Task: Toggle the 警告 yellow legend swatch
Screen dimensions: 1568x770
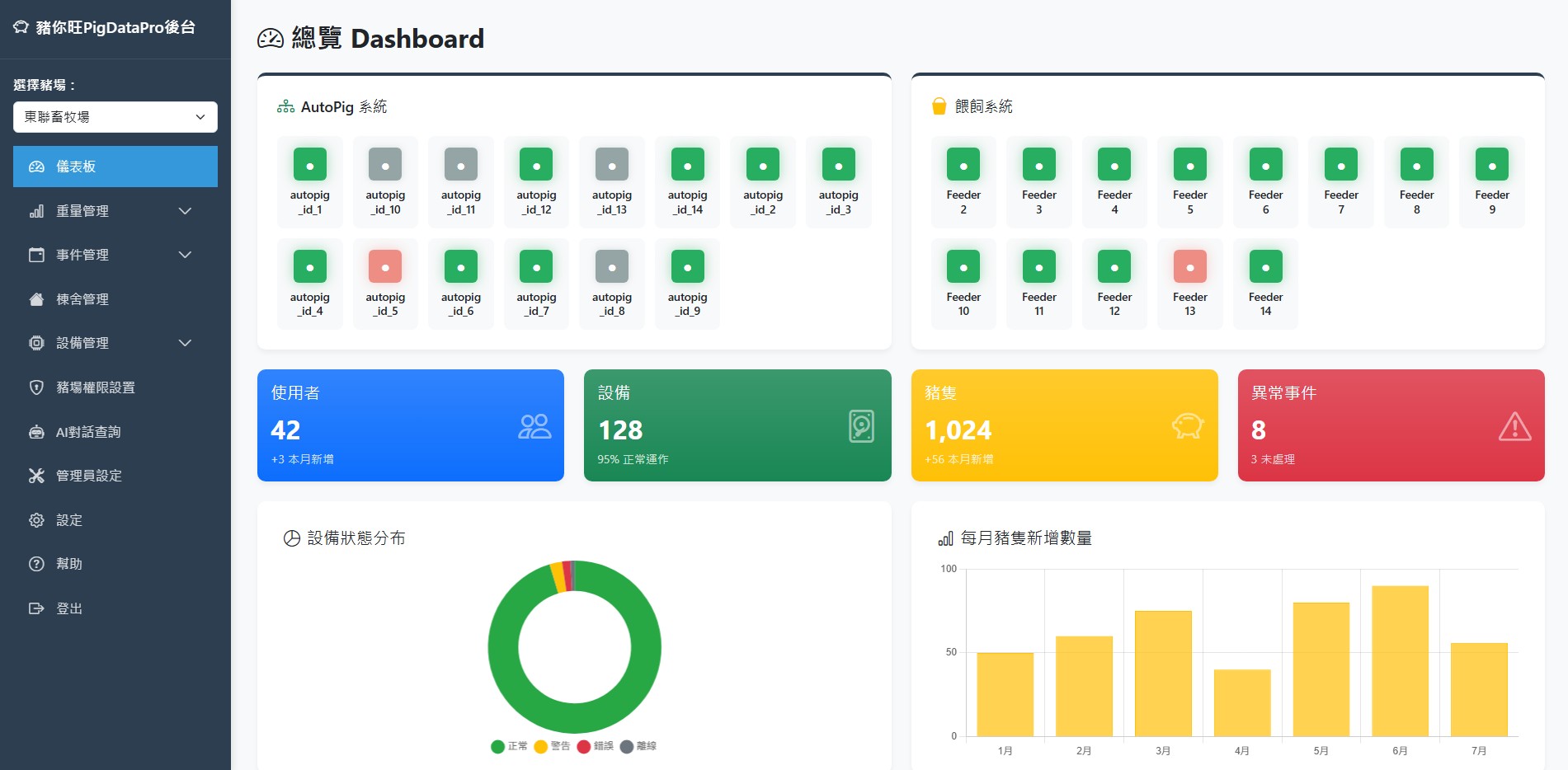Action: pos(541,746)
